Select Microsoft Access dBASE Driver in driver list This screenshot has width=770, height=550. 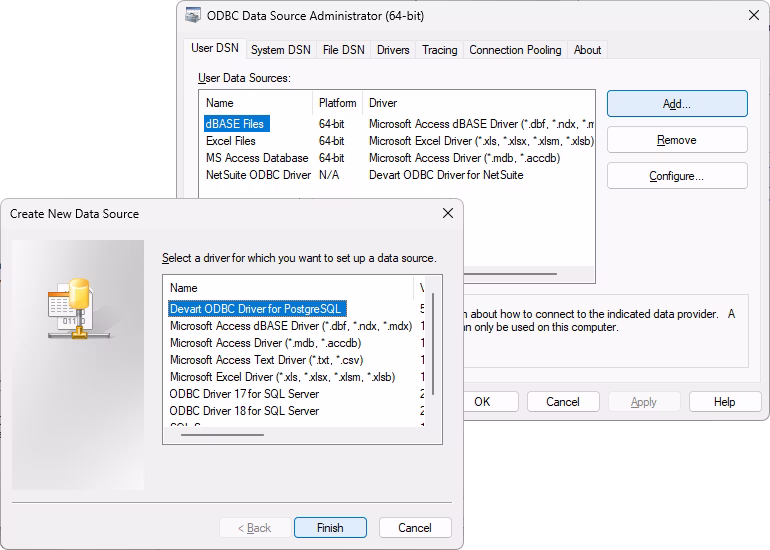291,326
